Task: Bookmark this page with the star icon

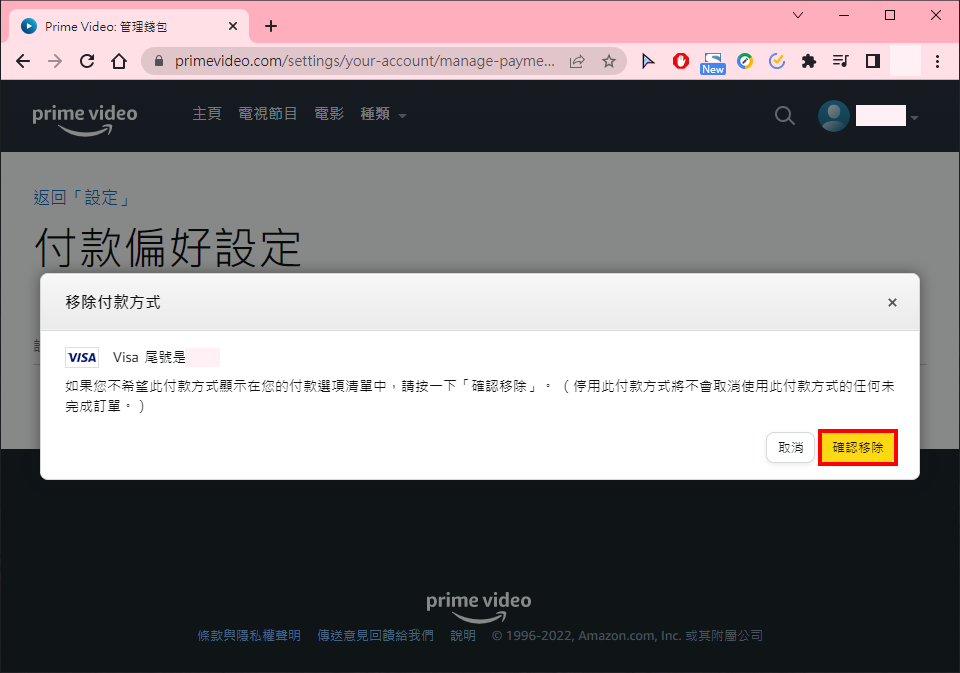Action: pyautogui.click(x=609, y=61)
